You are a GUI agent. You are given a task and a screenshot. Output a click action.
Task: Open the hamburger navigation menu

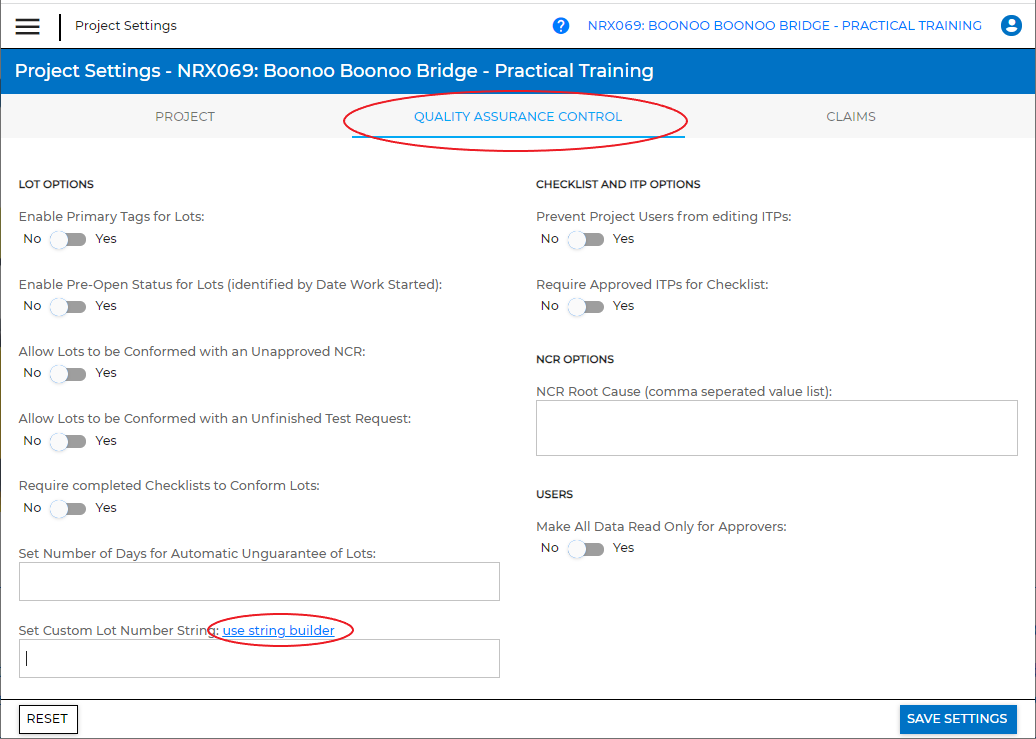28,26
